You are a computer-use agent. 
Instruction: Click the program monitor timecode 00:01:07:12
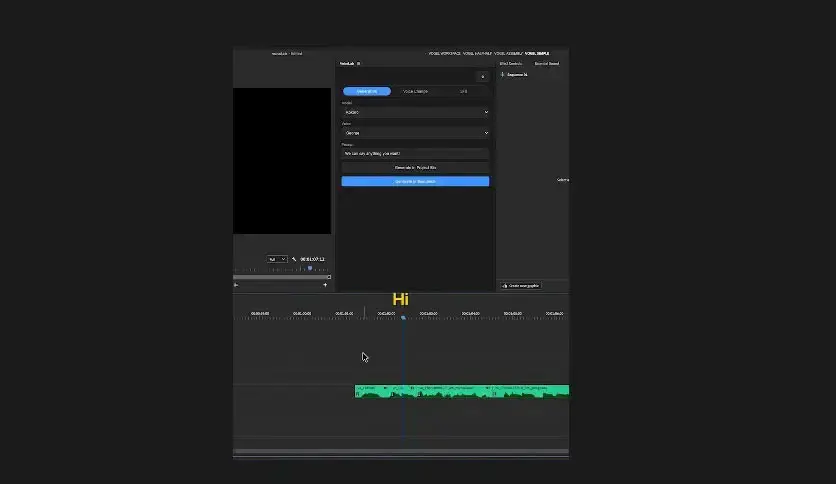tap(312, 259)
